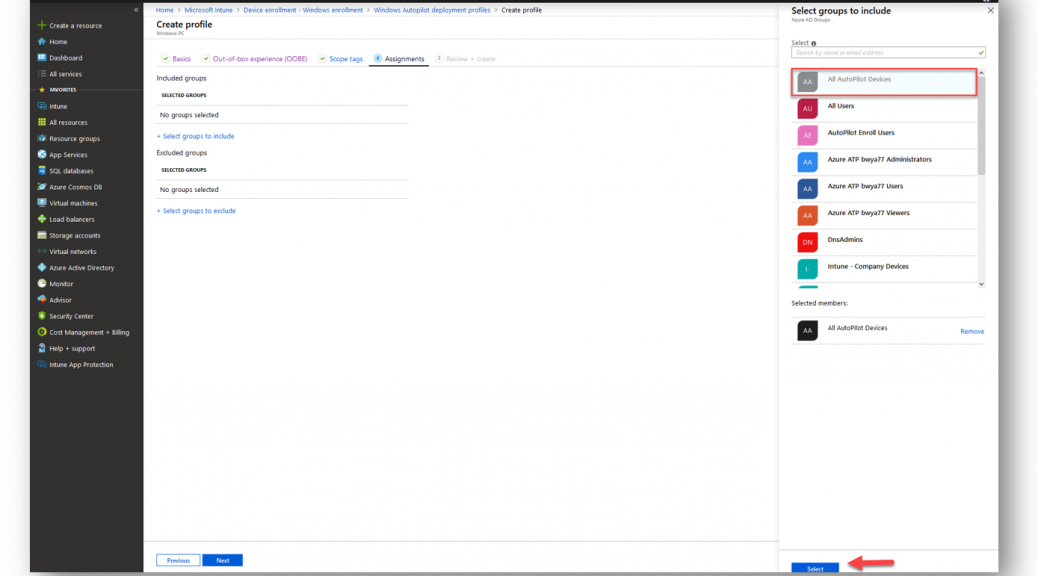
Task: Open the Resource groups icon
Action: [x=42, y=138]
